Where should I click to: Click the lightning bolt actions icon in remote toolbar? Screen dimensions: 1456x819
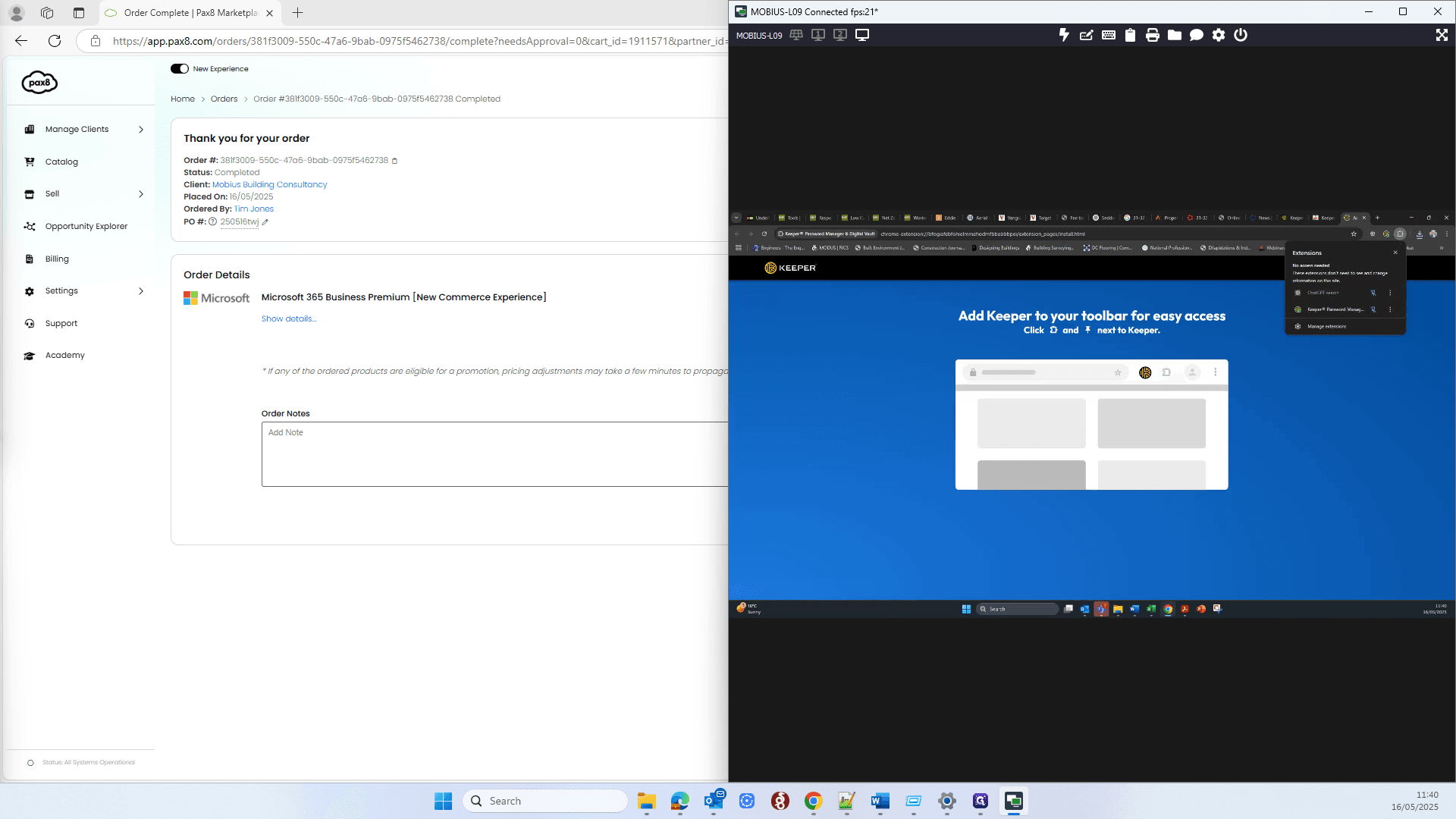(x=1064, y=35)
